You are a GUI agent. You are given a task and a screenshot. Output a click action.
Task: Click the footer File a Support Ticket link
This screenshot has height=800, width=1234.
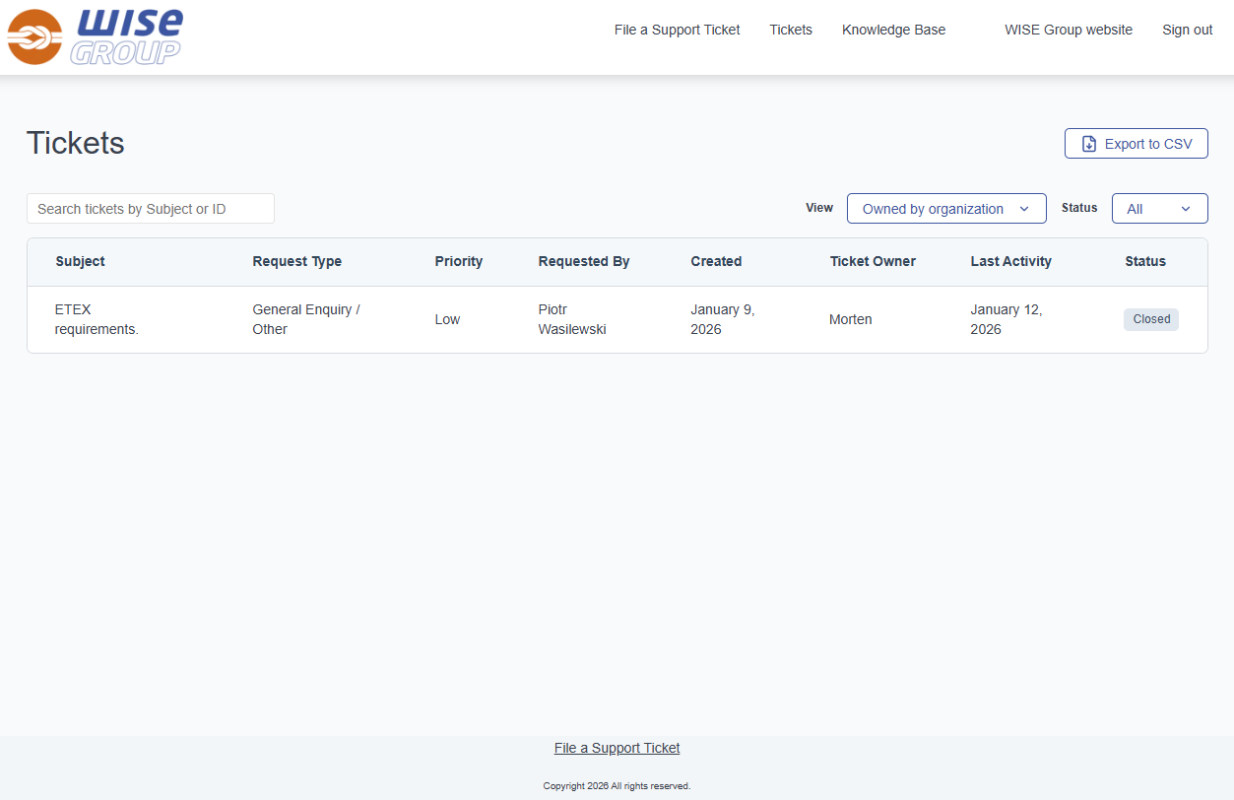click(x=616, y=747)
